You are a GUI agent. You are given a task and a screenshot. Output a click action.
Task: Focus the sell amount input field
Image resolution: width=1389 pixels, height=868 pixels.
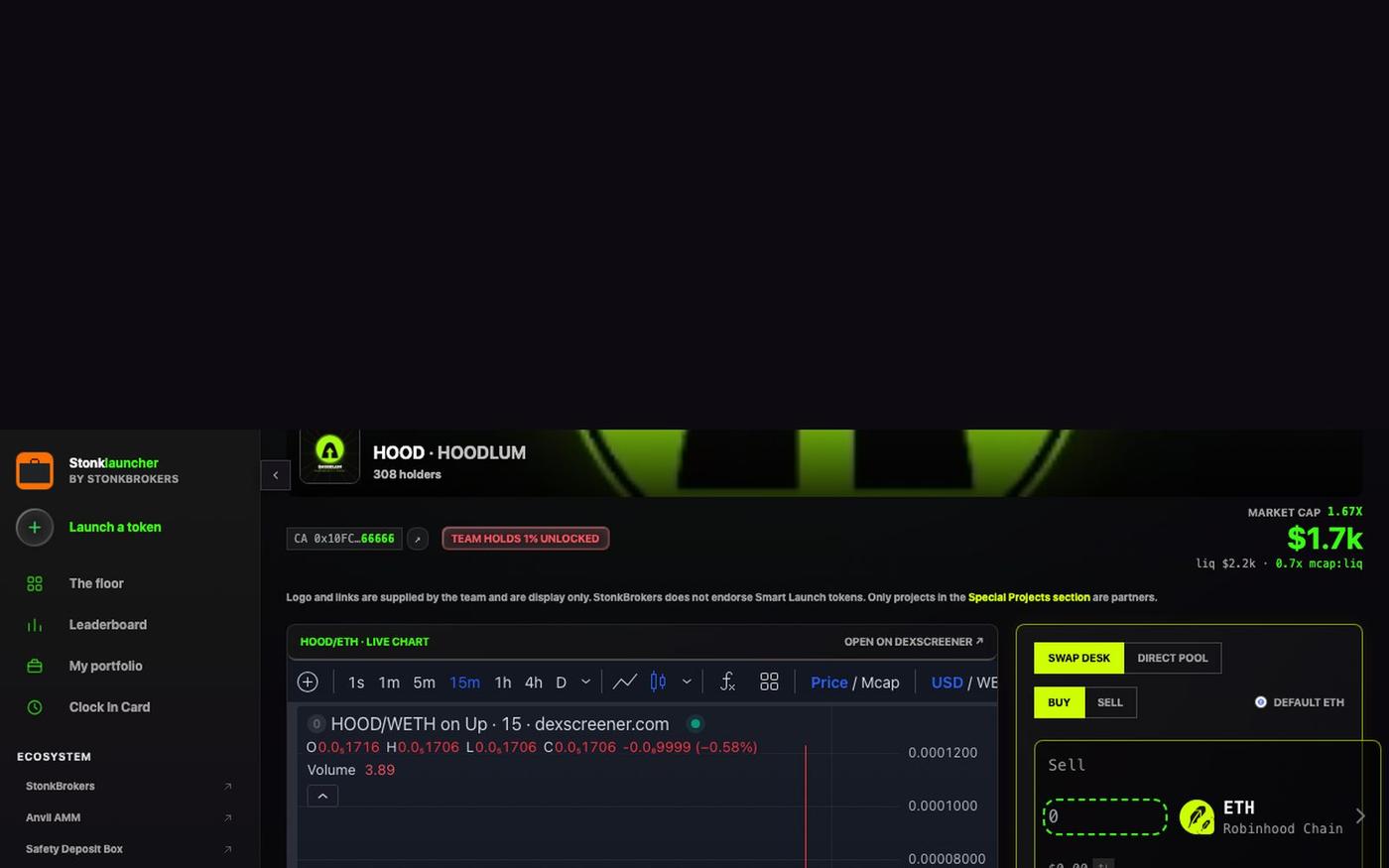[x=1105, y=816]
